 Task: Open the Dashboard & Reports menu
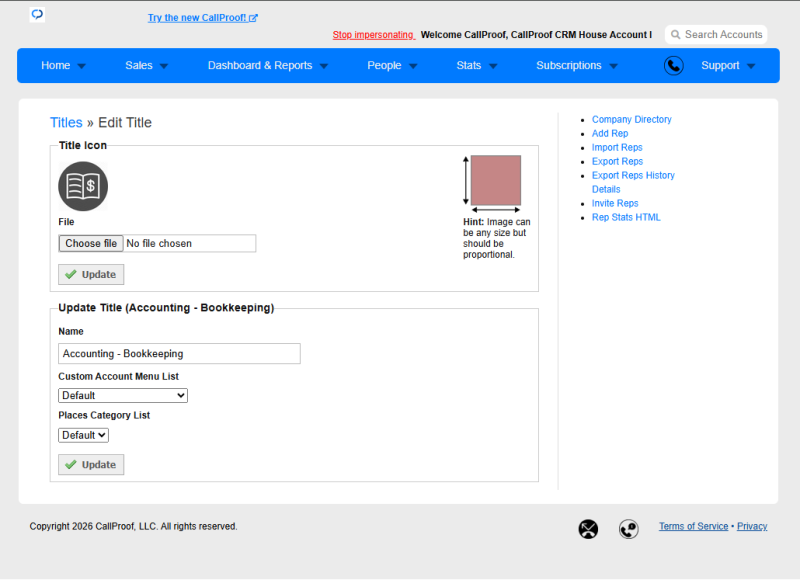tap(260, 65)
